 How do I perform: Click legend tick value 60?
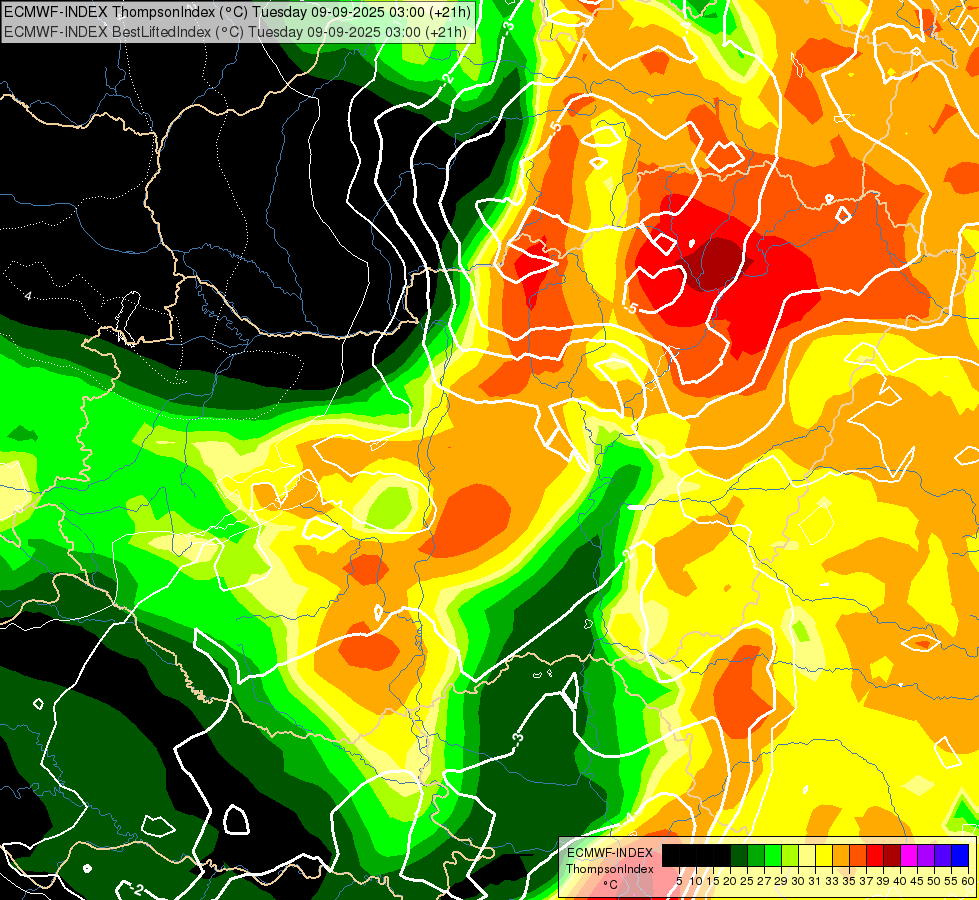(x=968, y=881)
